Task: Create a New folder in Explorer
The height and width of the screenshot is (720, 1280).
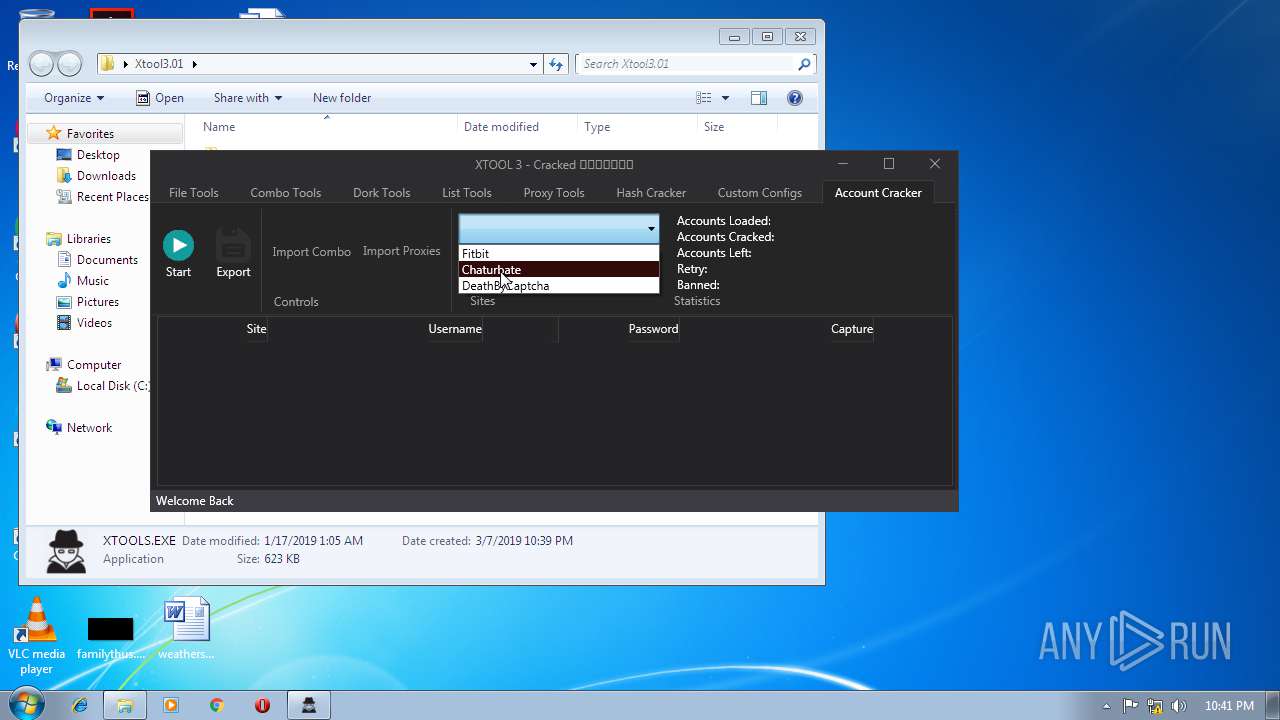Action: (x=341, y=98)
